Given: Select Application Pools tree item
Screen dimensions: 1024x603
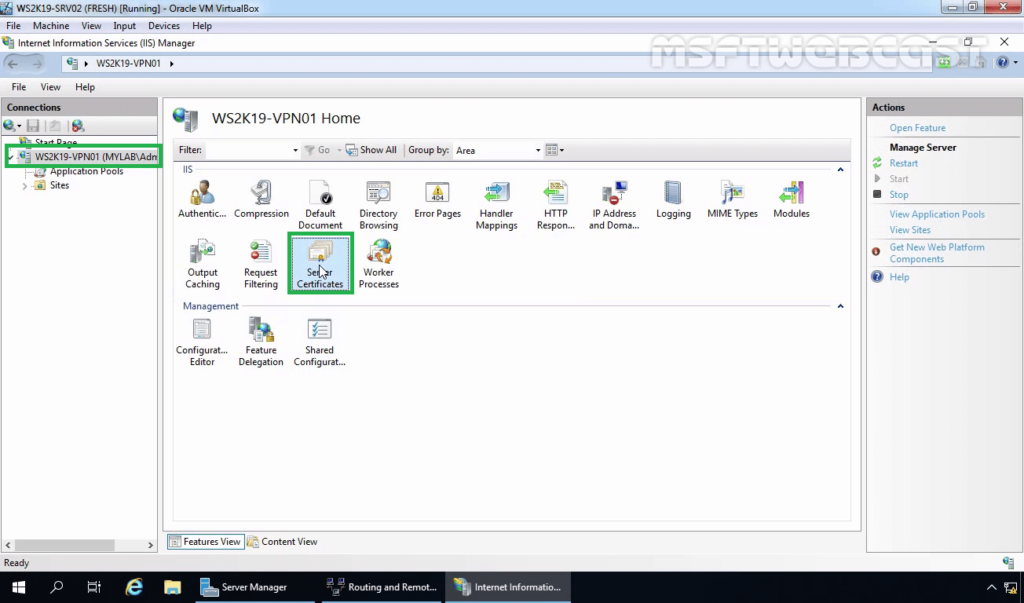Looking at the screenshot, I should point(86,171).
